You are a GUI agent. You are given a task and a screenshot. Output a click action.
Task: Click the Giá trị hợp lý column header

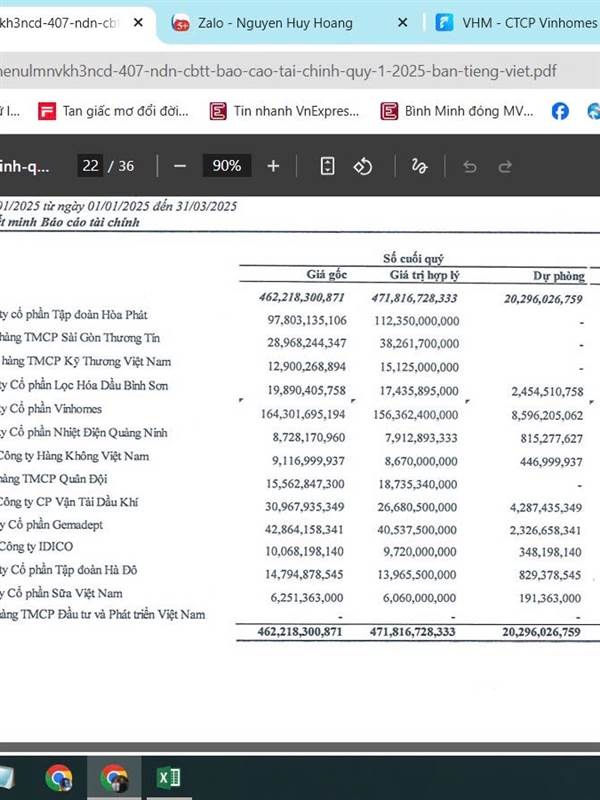(424, 275)
